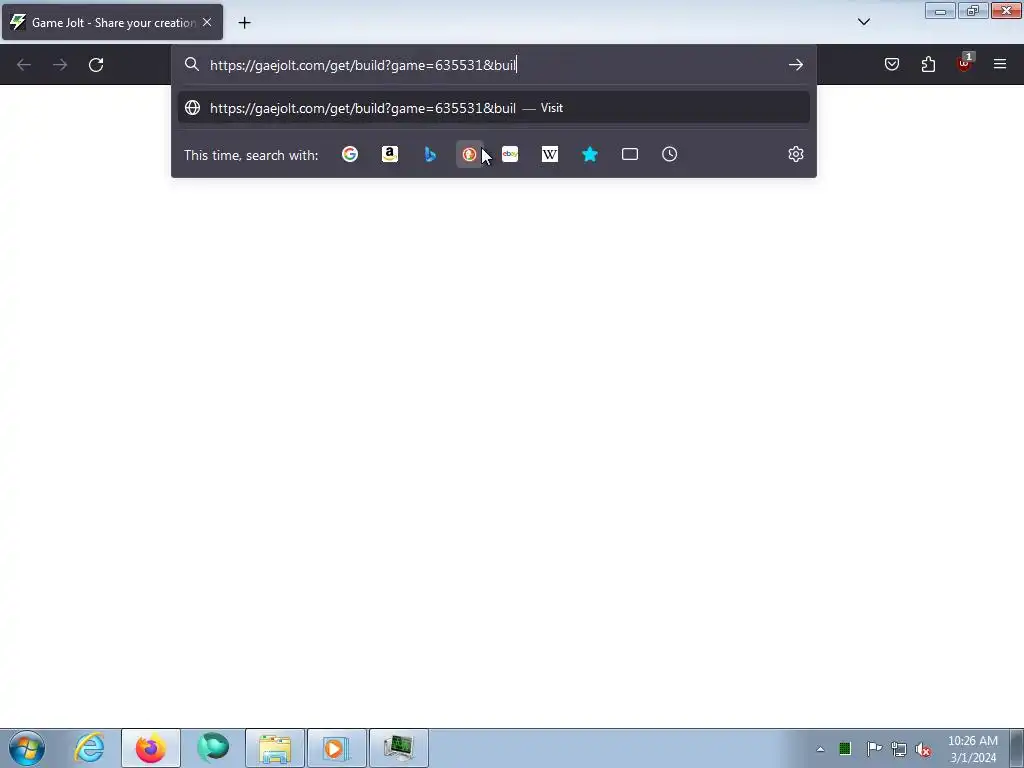Screen dimensions: 1024x768
Task: Expand the list all tabs chevron
Action: click(x=864, y=22)
